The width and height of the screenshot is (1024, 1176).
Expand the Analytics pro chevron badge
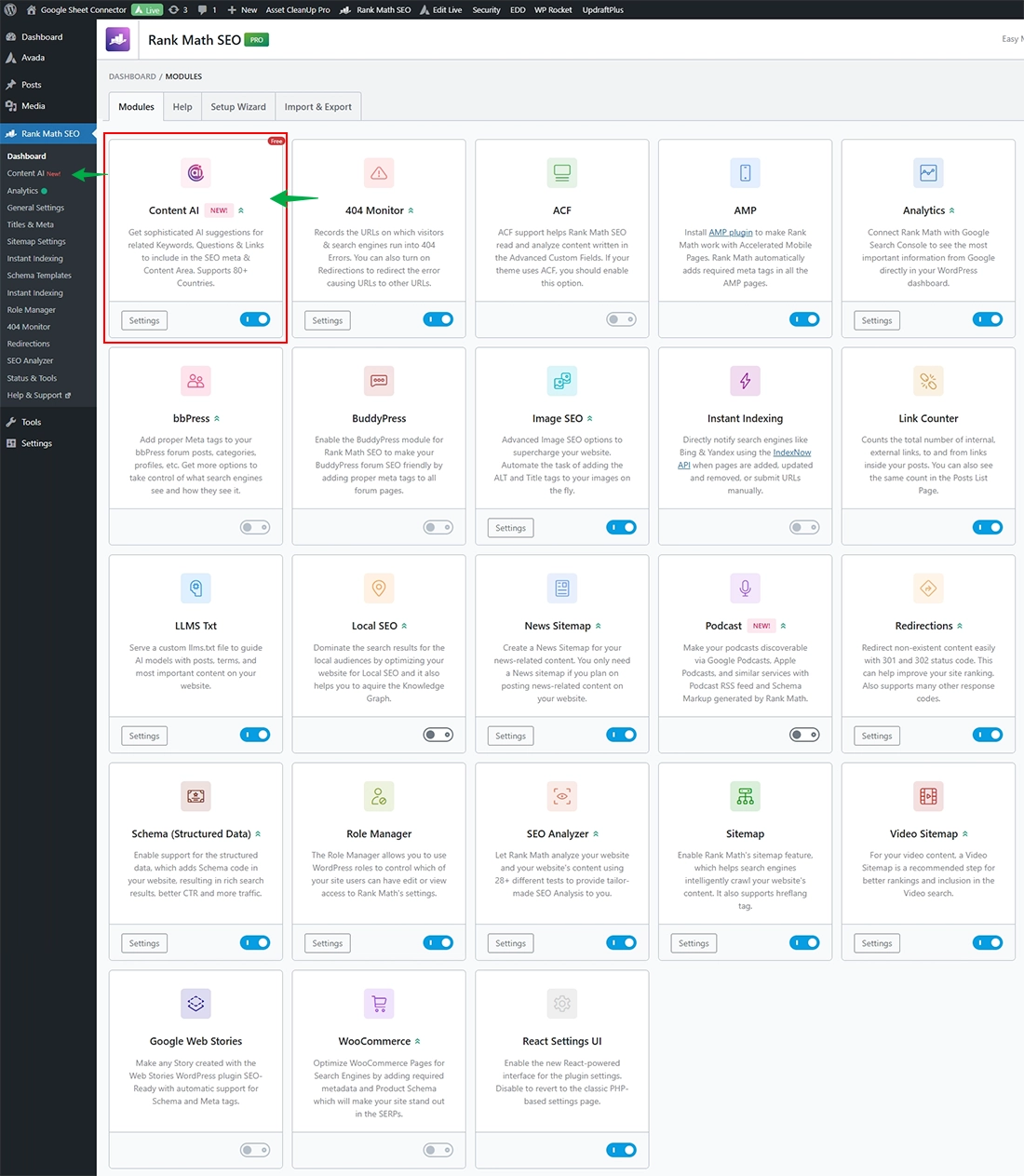point(951,211)
